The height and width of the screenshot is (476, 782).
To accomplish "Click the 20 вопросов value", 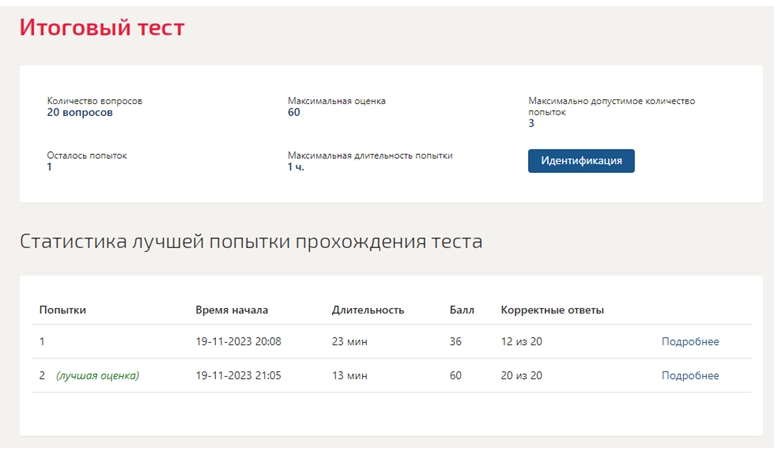I will click(80, 112).
